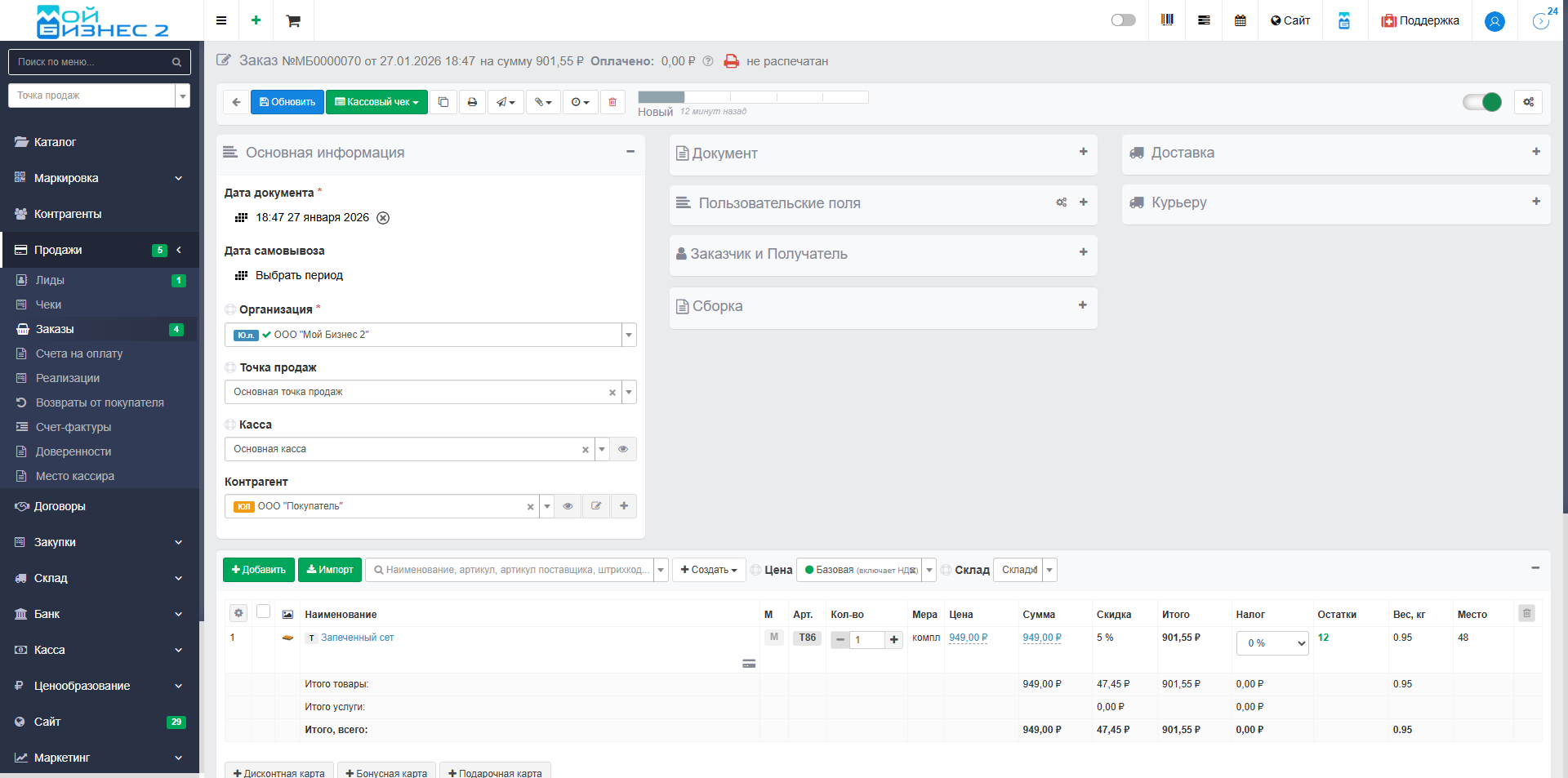Open the Организация dropdown
Image resolution: width=1568 pixels, height=778 pixels.
tap(629, 335)
